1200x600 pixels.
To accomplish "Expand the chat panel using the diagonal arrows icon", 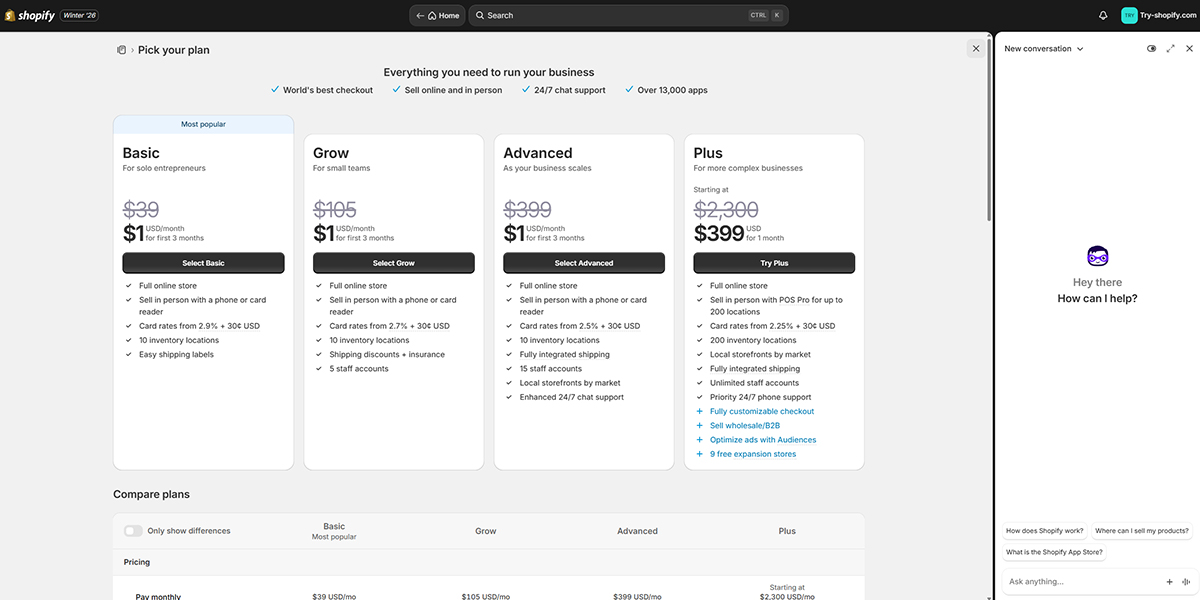I will tap(1170, 47).
